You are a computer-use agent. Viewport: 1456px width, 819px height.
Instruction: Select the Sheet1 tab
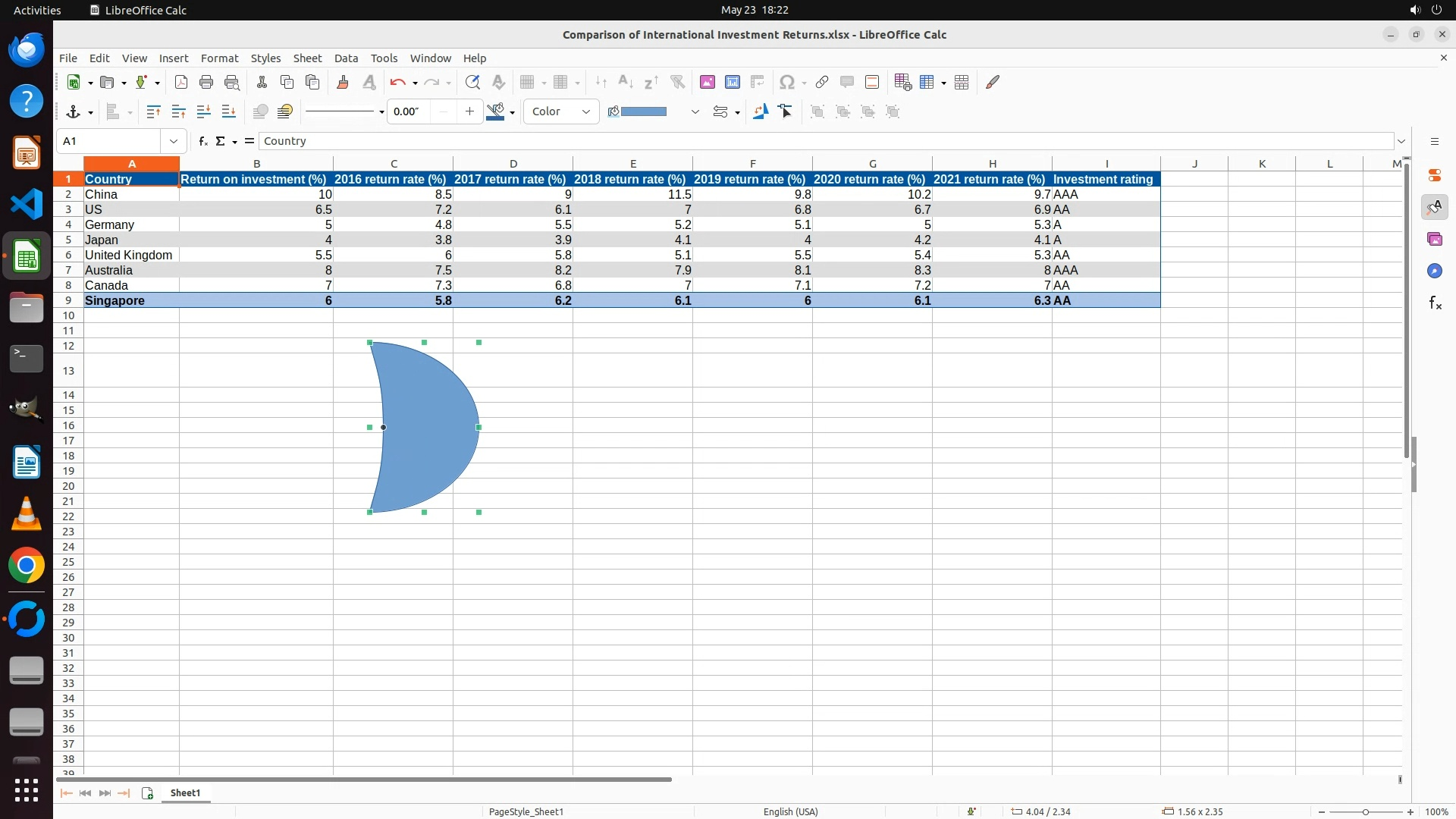click(185, 793)
